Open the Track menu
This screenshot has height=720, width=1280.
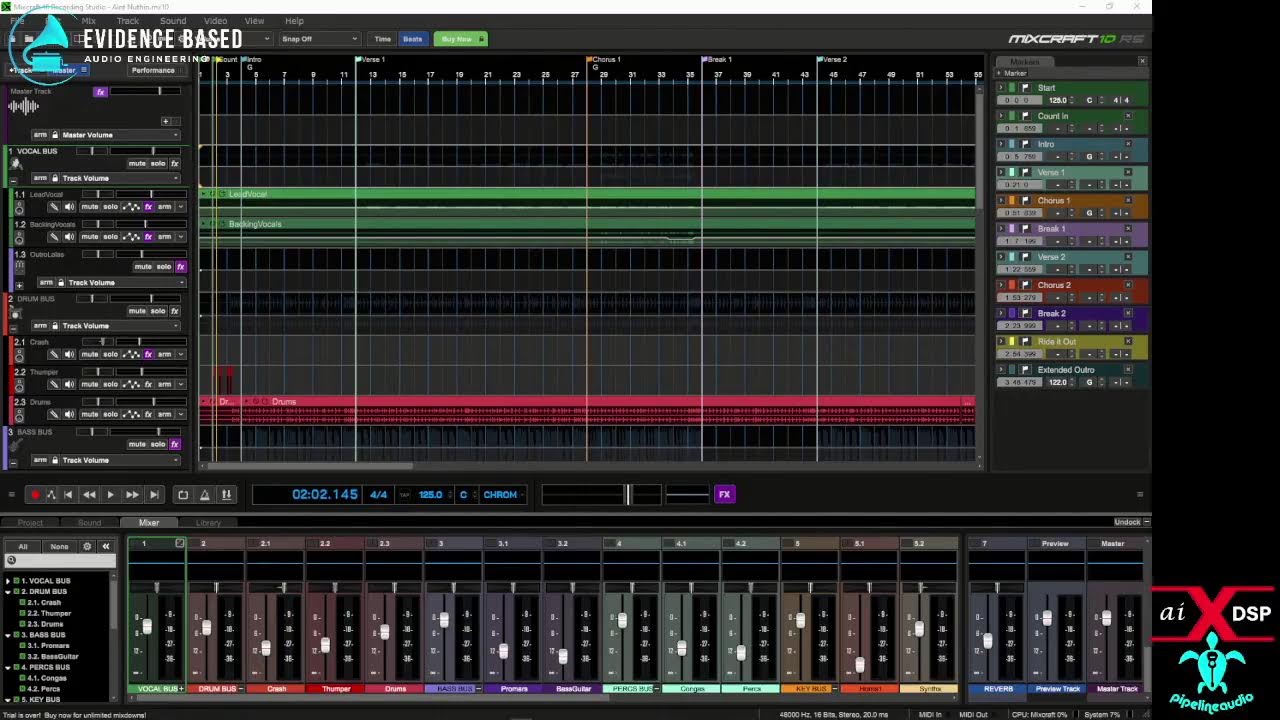pos(128,21)
